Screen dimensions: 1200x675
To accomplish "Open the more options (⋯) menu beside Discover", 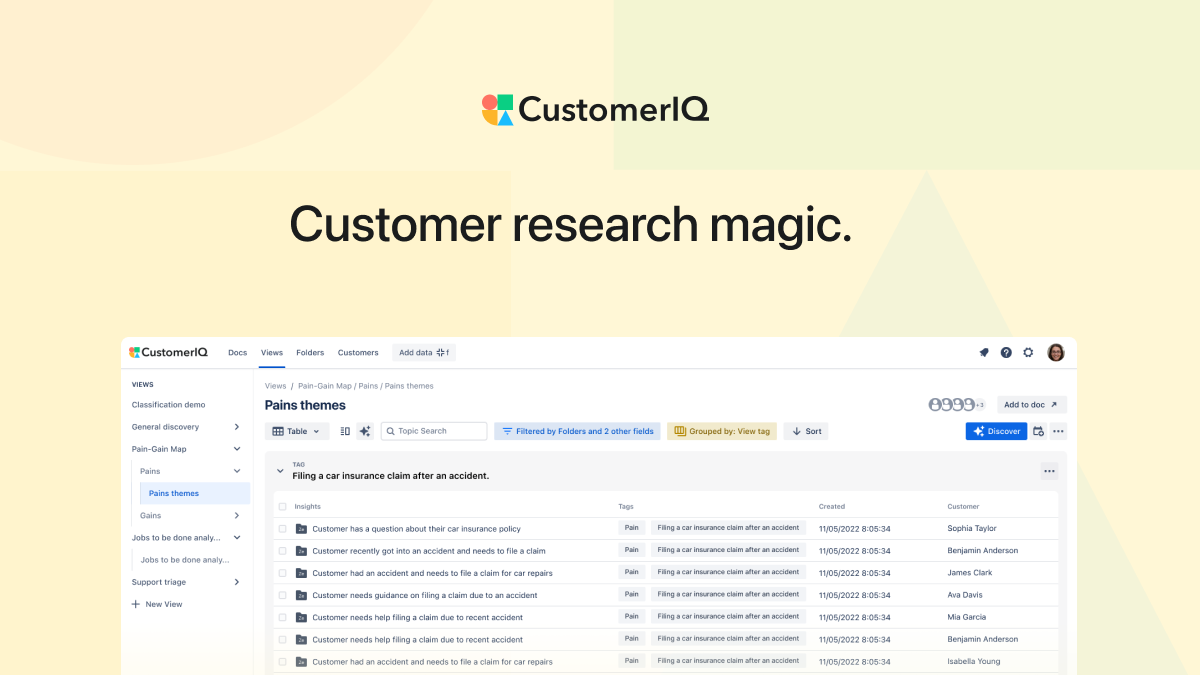I will pyautogui.click(x=1057, y=431).
